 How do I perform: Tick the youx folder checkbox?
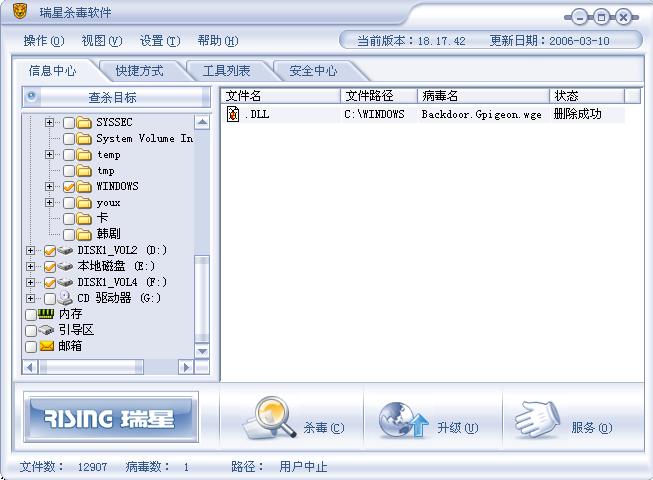[x=69, y=203]
